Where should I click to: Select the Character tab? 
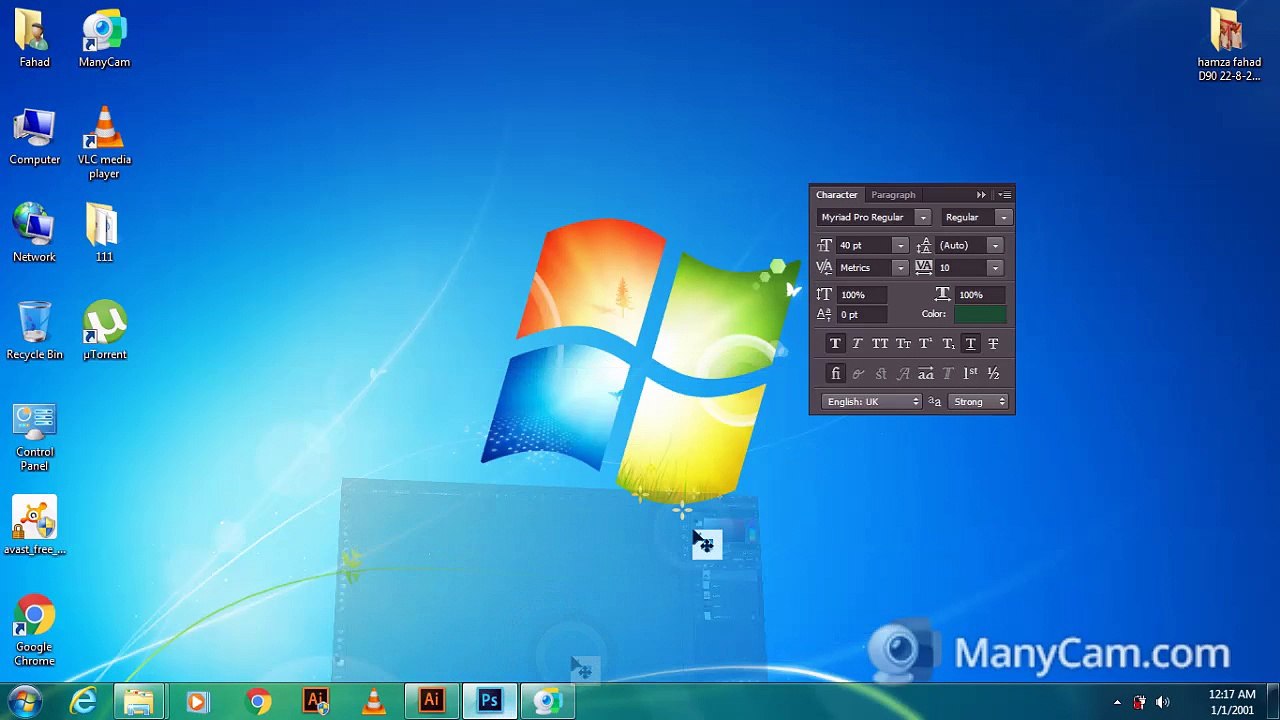click(x=836, y=195)
